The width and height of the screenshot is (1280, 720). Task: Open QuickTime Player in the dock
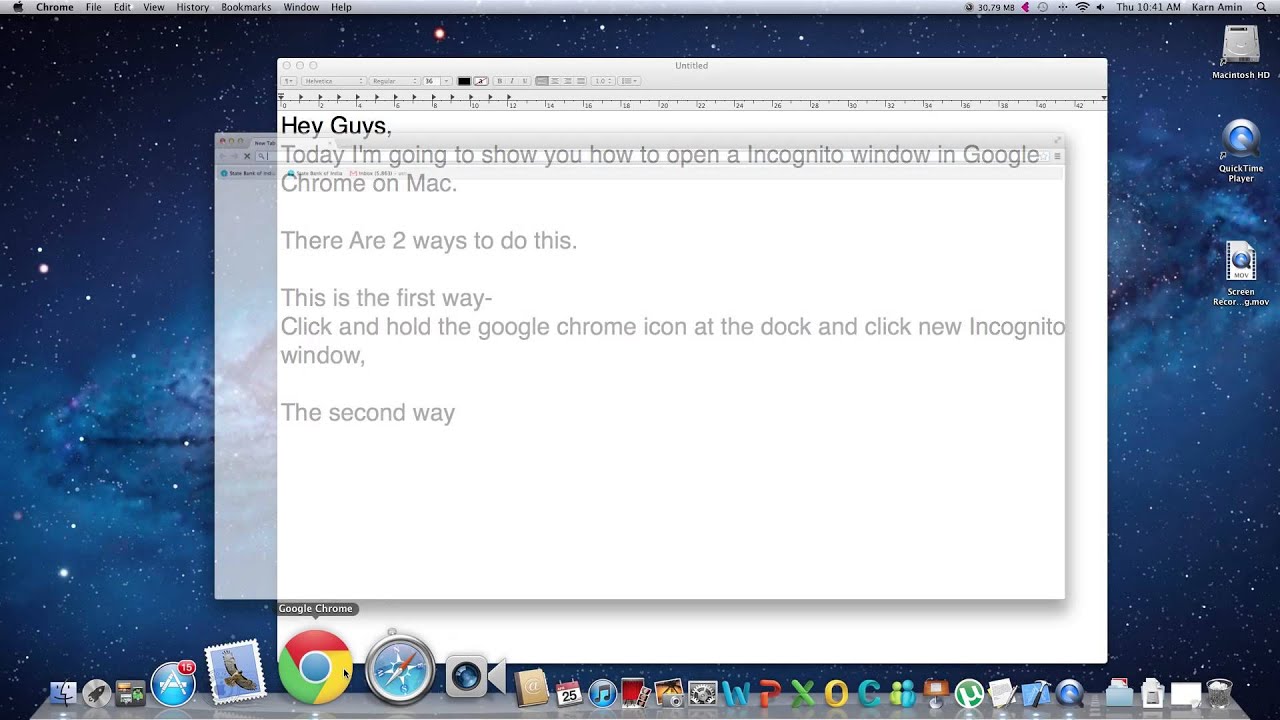coord(1069,693)
